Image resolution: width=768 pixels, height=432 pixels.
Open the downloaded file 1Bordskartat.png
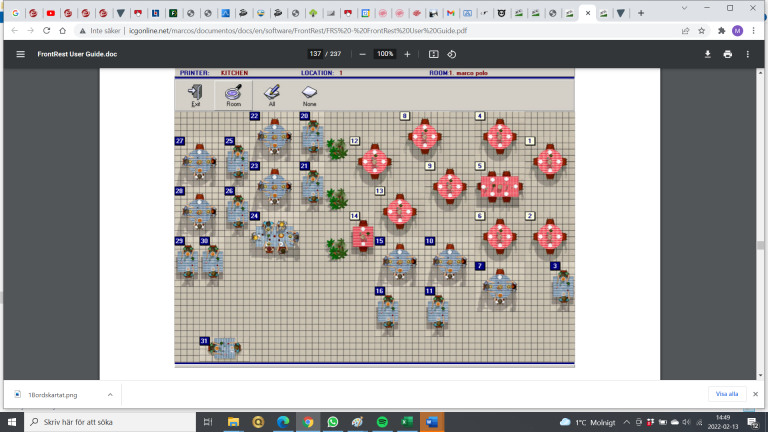[x=55, y=395]
